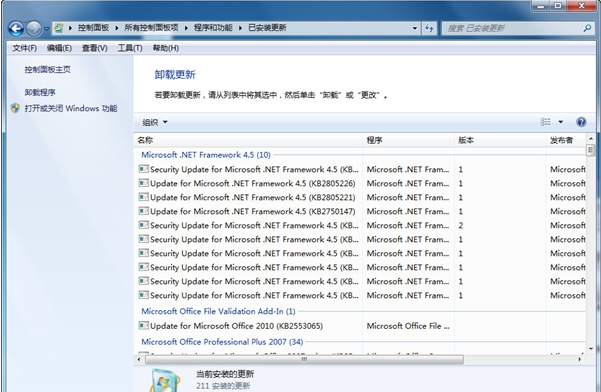Click the version value 2 cell
The image size is (601, 392).
click(x=461, y=225)
